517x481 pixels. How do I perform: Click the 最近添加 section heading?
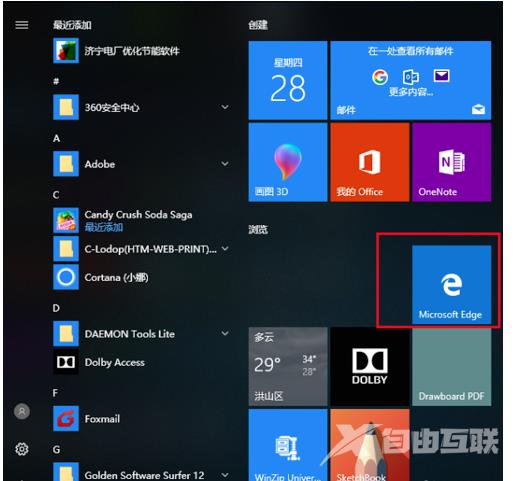[x=72, y=25]
